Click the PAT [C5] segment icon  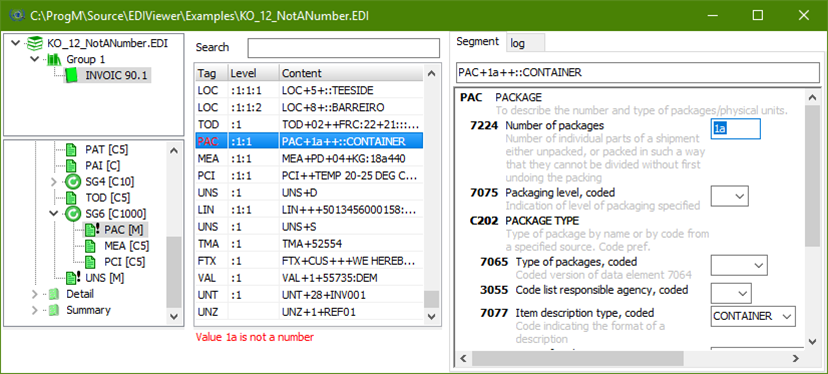pos(71,149)
